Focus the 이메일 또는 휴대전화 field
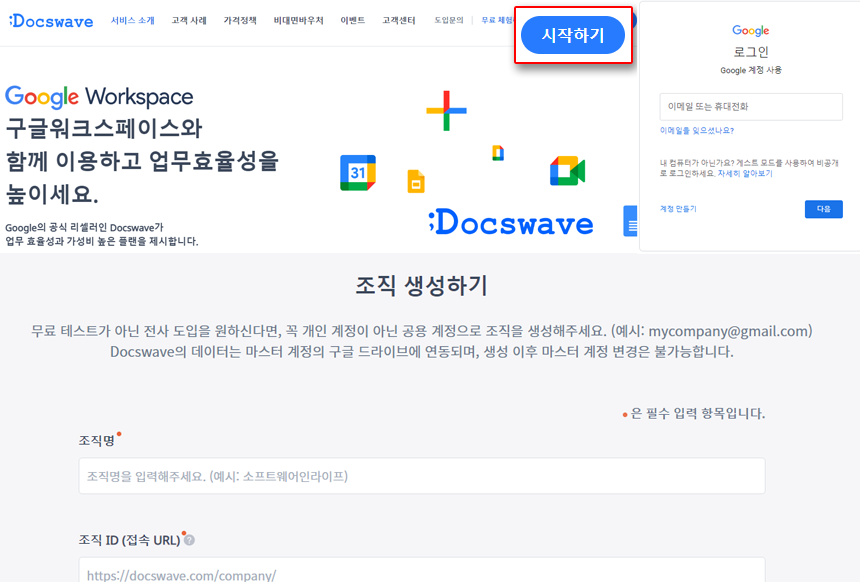Screen dimensions: 860x582 (751, 106)
